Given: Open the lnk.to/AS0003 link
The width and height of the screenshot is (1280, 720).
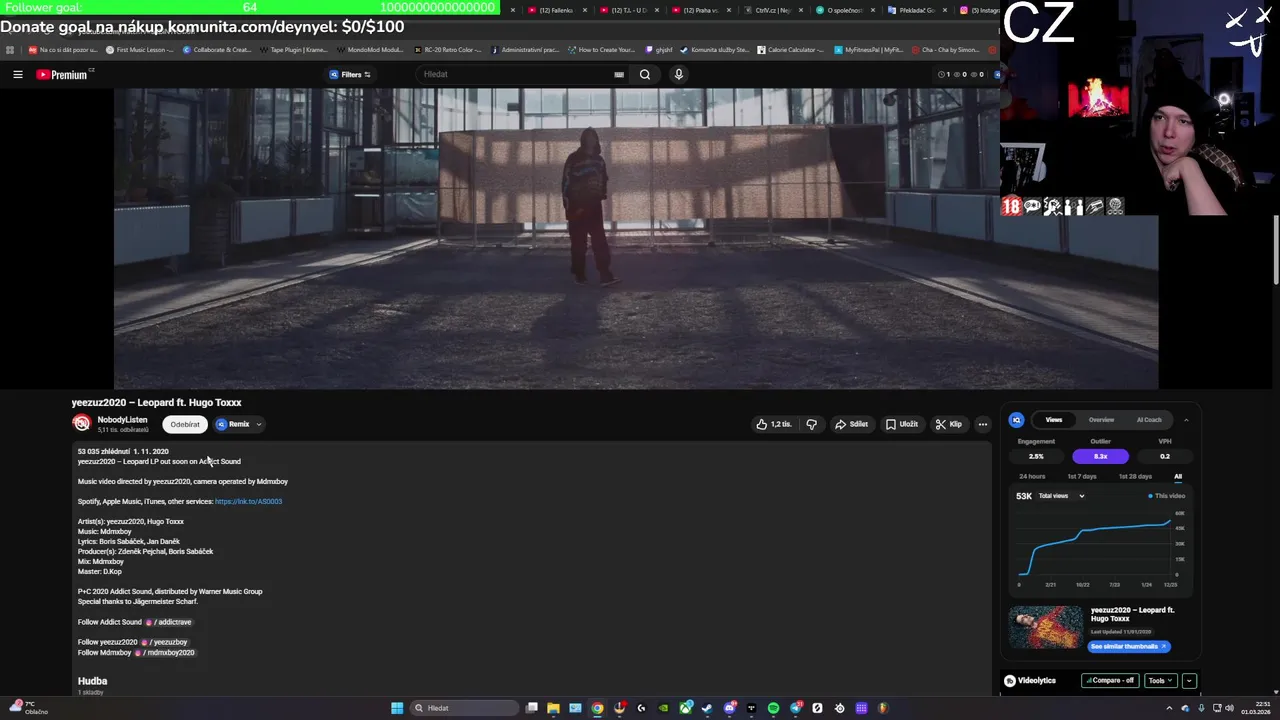Looking at the screenshot, I should point(248,501).
